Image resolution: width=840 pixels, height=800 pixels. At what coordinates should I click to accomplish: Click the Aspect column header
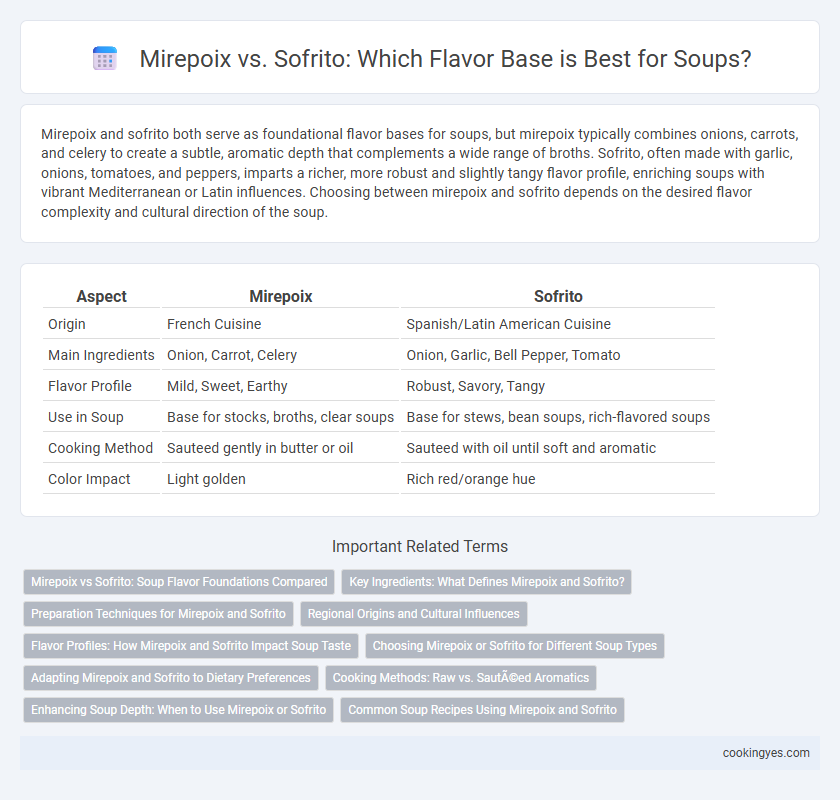(101, 296)
